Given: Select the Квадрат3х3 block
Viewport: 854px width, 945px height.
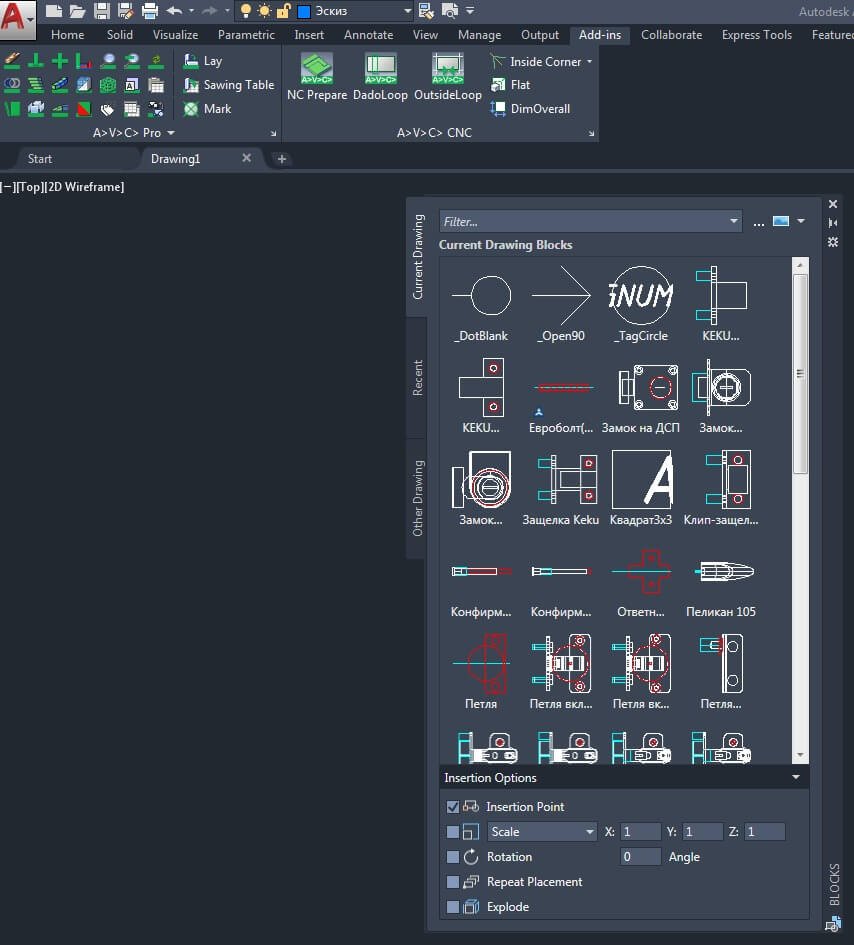Looking at the screenshot, I should 641,488.
